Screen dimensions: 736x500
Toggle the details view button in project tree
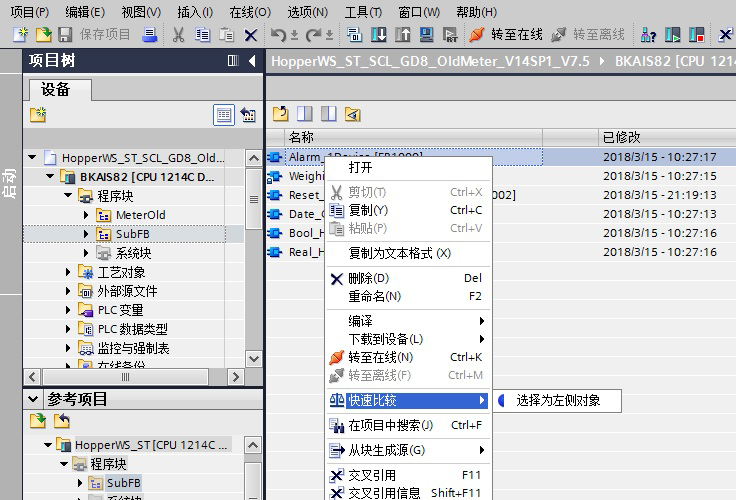[x=224, y=115]
